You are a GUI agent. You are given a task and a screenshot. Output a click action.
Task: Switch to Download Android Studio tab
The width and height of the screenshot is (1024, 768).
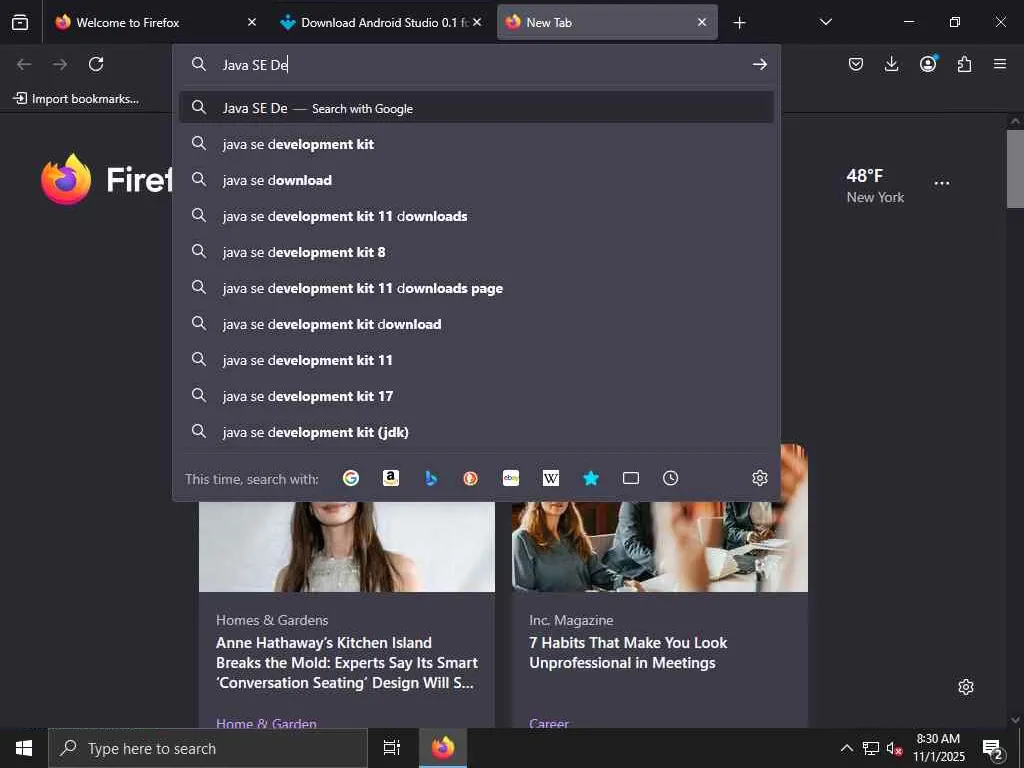[379, 22]
